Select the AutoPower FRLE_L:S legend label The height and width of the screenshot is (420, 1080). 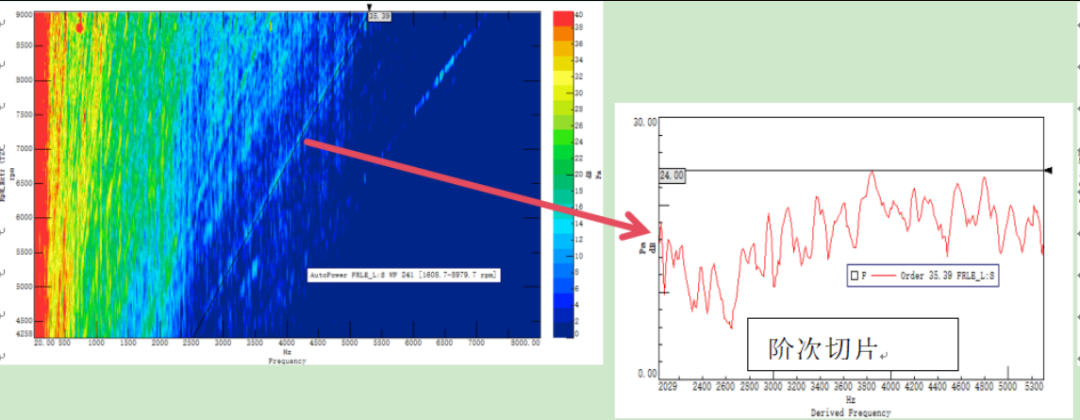coord(404,272)
